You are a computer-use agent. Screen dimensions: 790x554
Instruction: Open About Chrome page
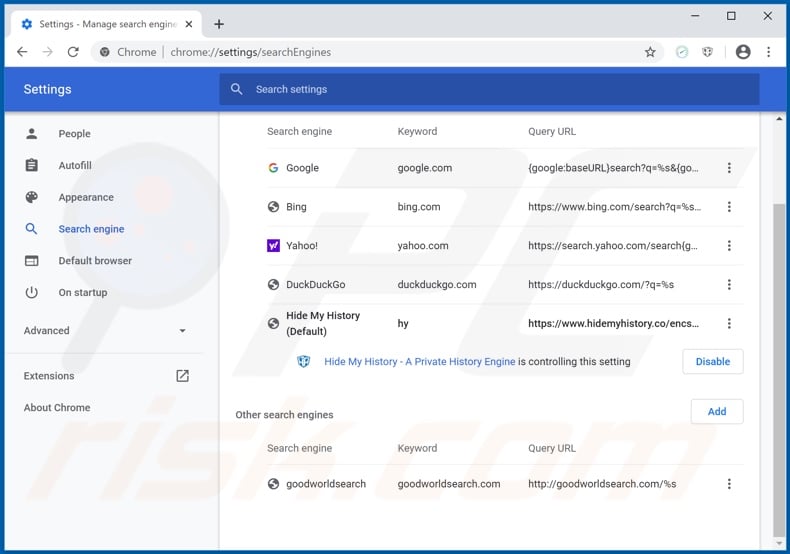[x=57, y=407]
